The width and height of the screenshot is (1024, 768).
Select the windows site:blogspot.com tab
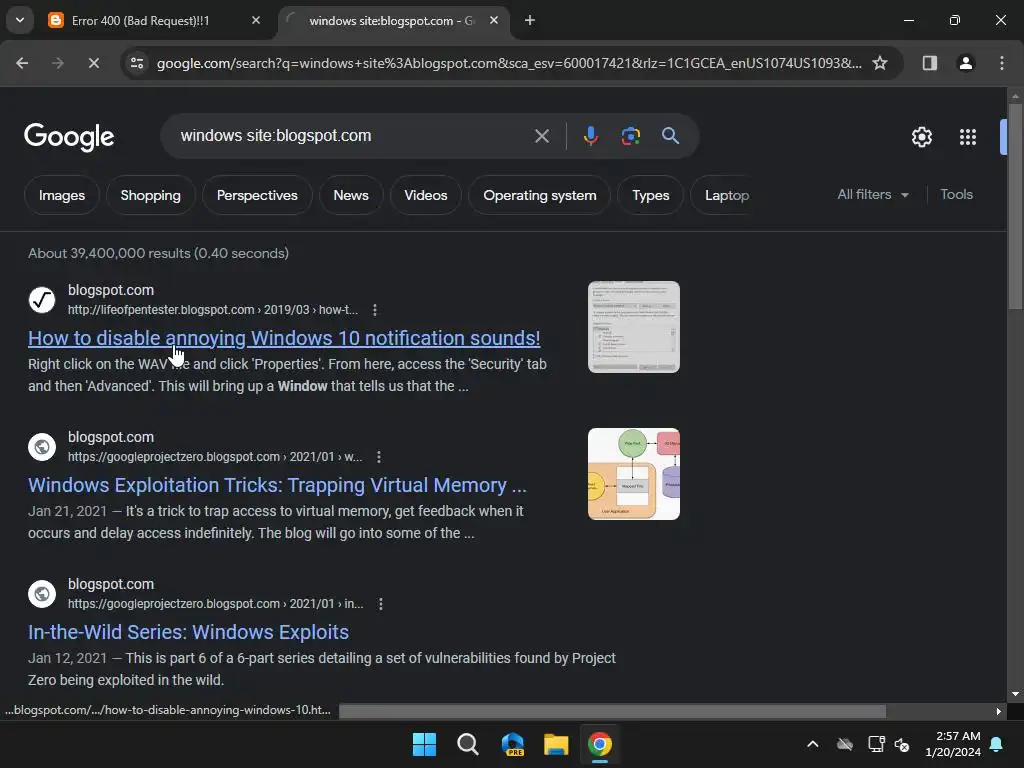point(392,21)
